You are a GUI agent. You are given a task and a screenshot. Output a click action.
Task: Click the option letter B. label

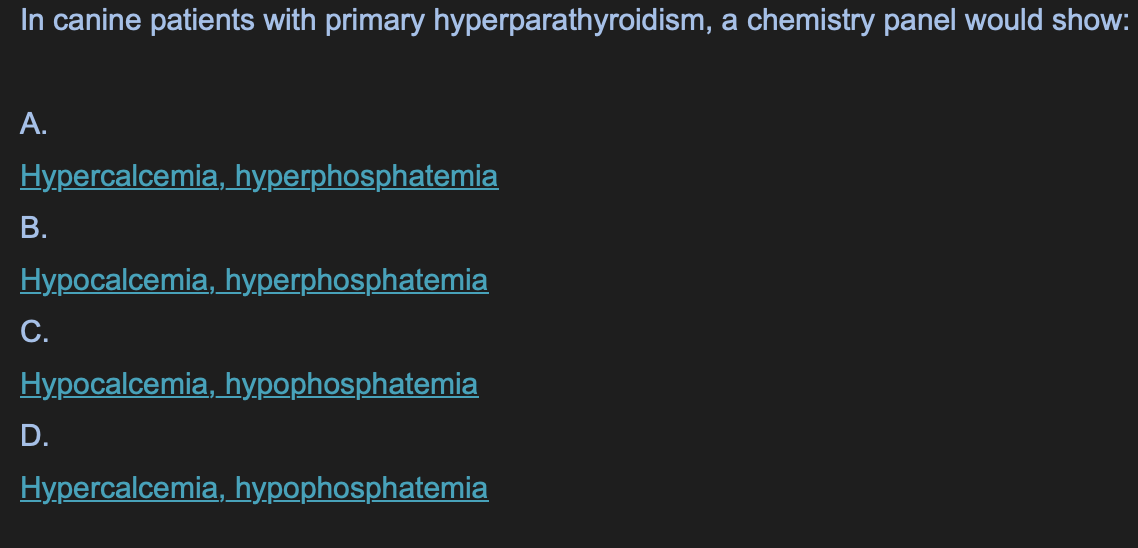point(34,228)
